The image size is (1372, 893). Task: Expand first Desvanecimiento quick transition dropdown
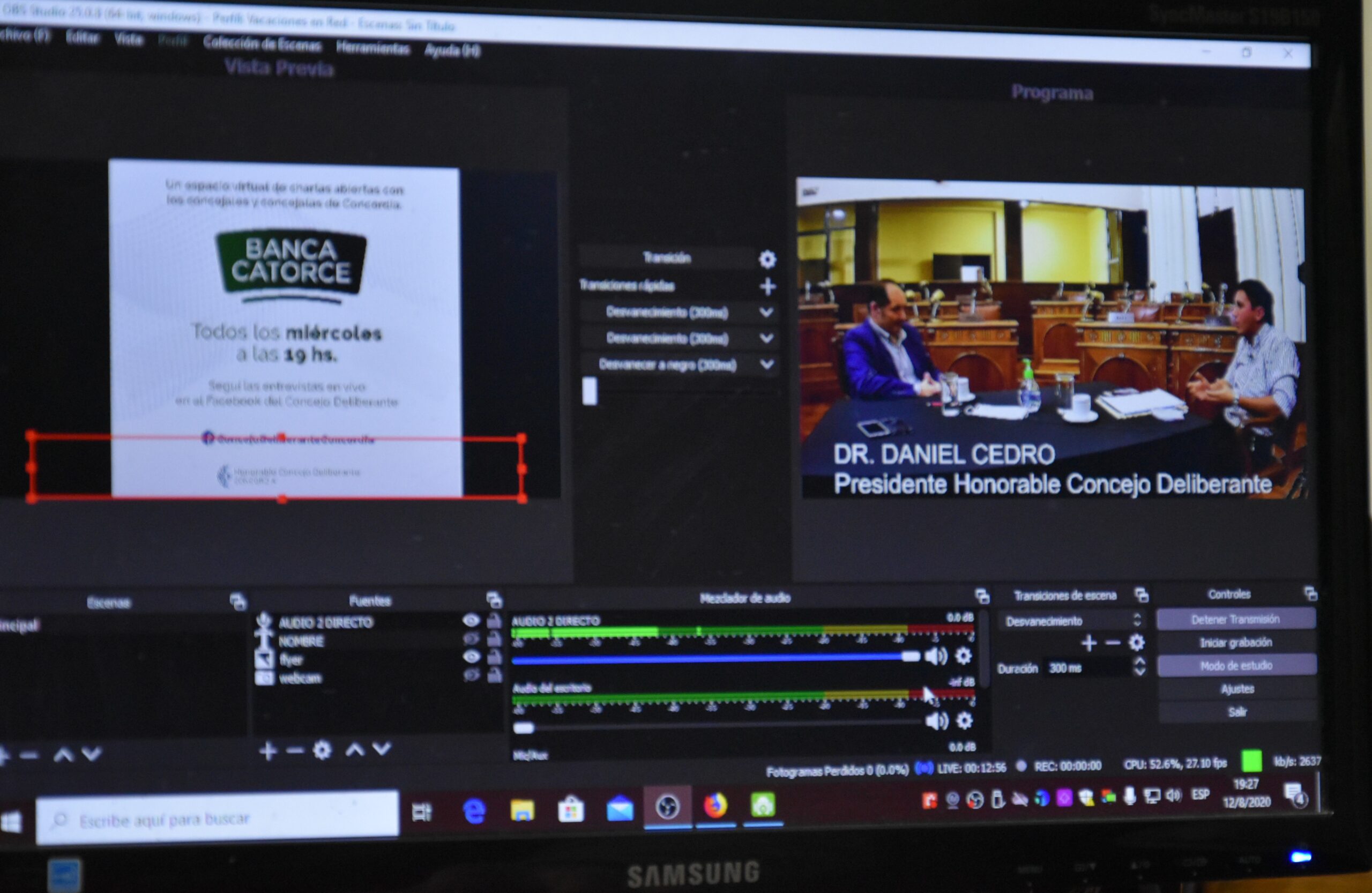click(766, 312)
